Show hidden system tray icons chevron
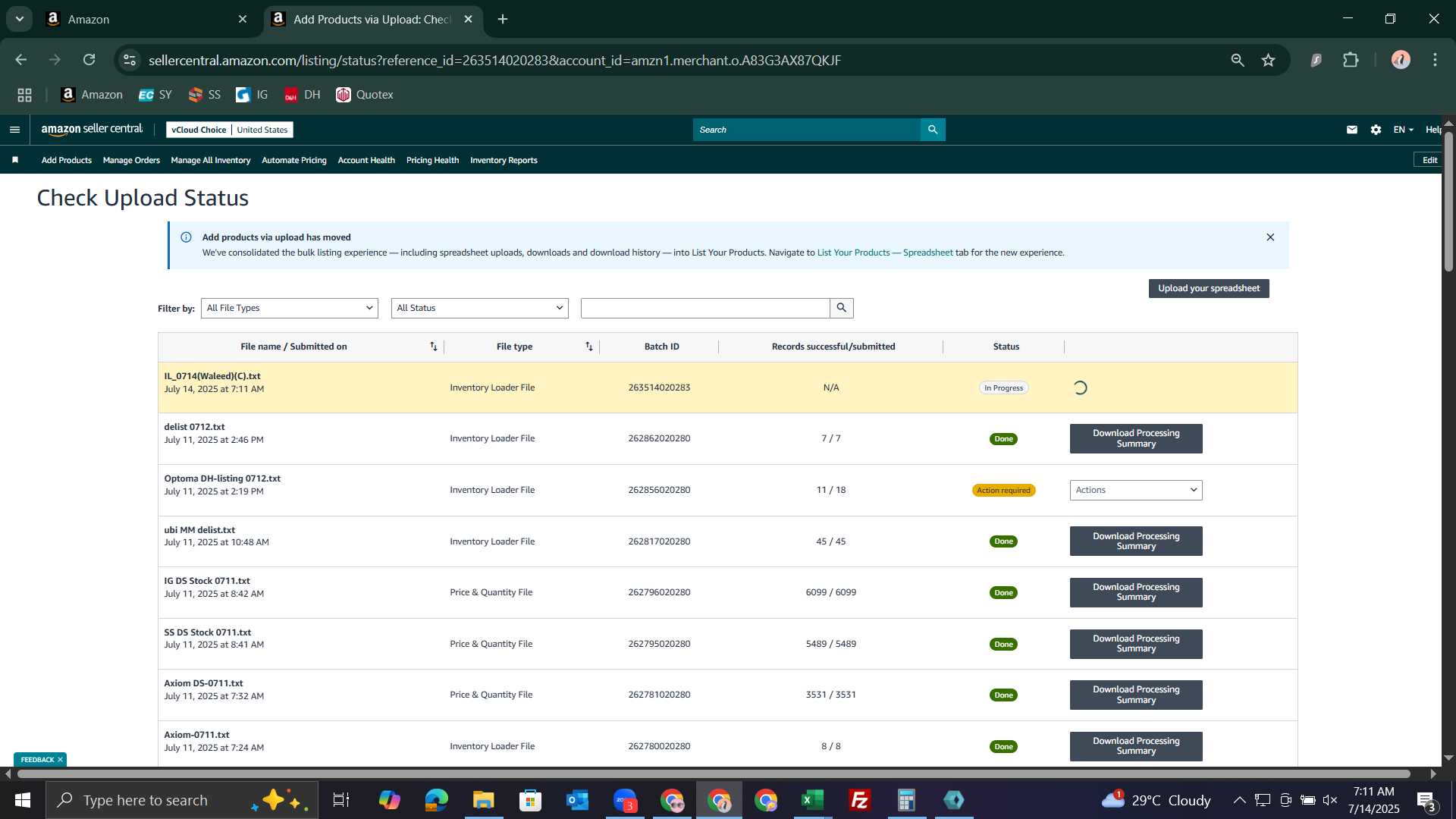1456x819 pixels. pos(1239,800)
